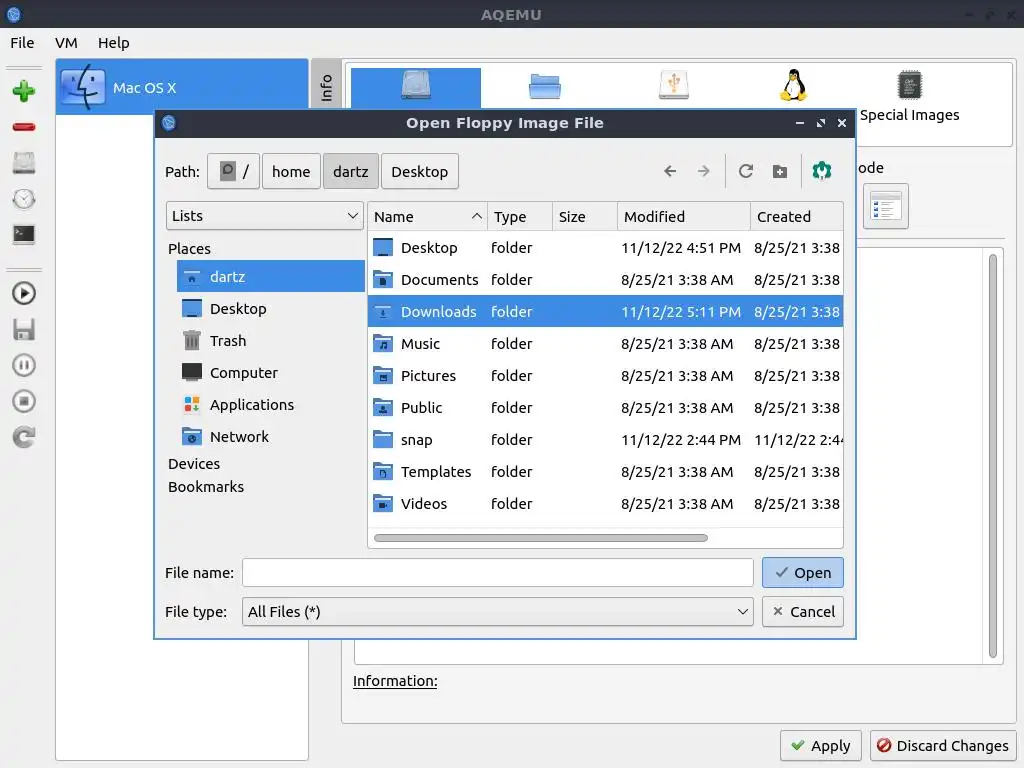Select the blue folder tab icon

pos(545,86)
